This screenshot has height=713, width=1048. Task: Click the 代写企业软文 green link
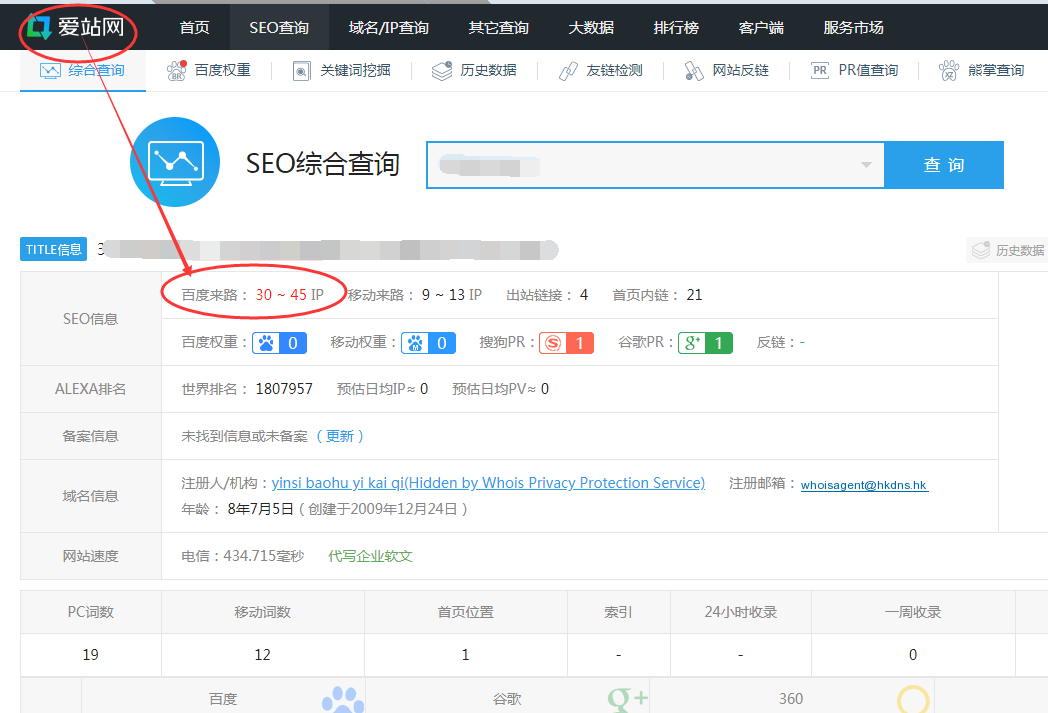click(370, 556)
